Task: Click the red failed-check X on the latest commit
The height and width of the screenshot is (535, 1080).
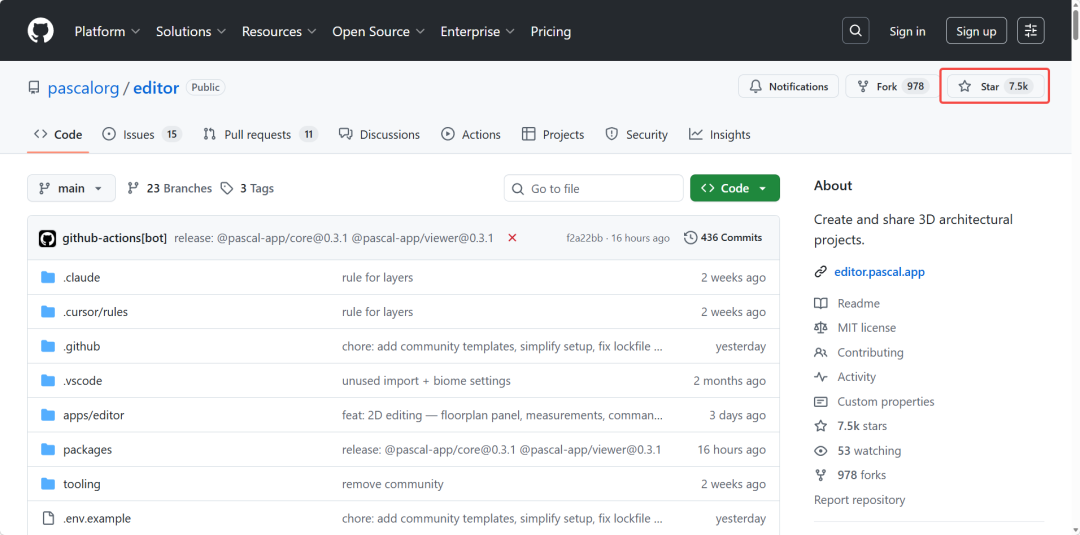Action: tap(512, 238)
